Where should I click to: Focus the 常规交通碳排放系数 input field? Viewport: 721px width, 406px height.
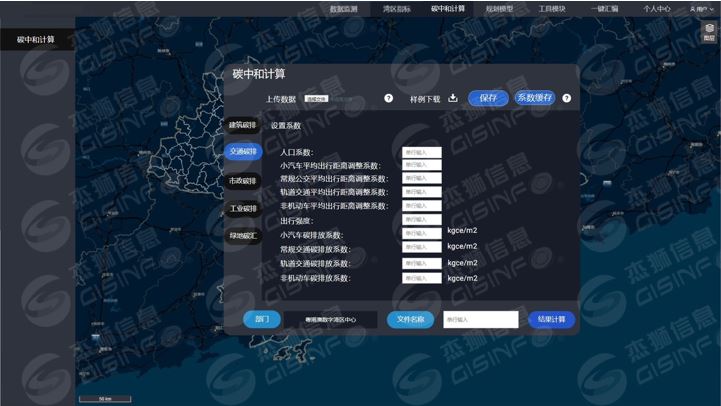pos(422,247)
